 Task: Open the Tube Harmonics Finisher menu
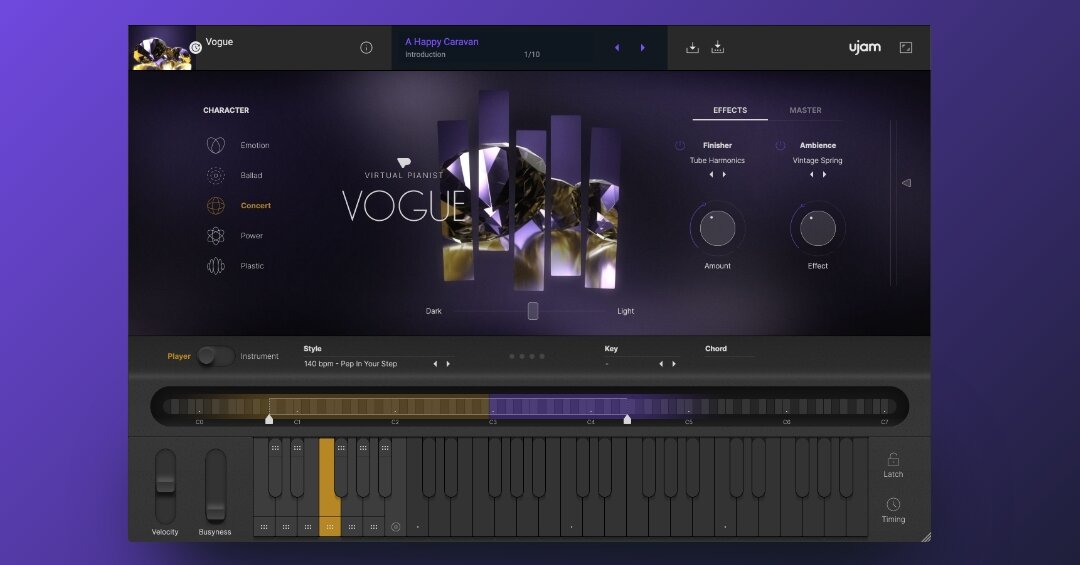[x=717, y=161]
